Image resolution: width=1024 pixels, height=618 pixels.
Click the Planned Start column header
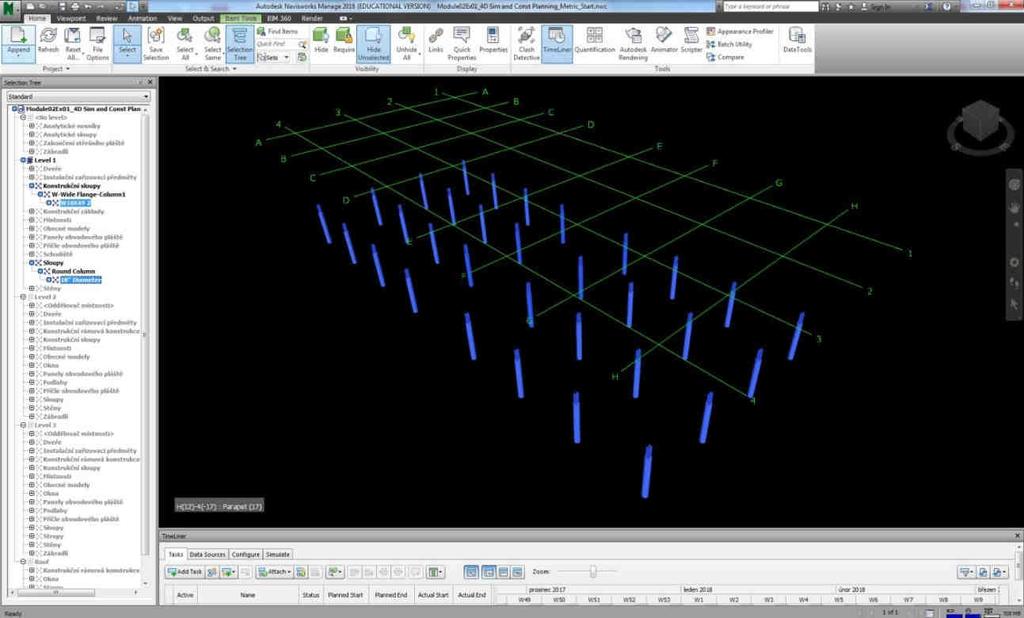click(345, 595)
